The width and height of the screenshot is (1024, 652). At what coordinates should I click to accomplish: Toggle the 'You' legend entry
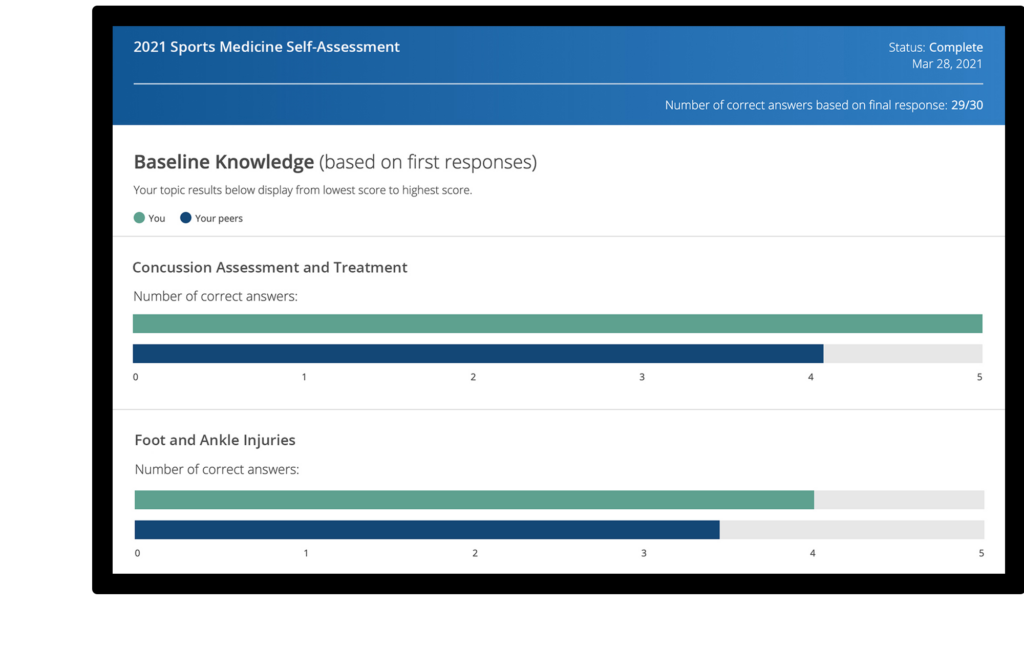pos(148,217)
